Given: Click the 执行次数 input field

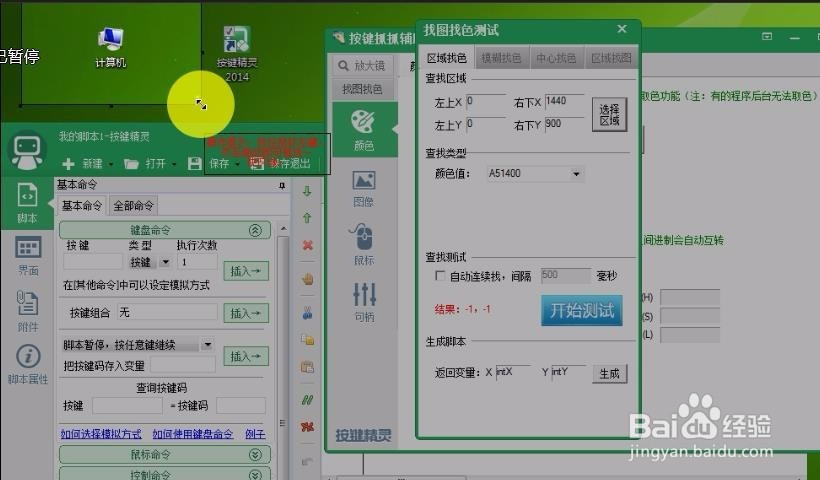Looking at the screenshot, I should click(197, 261).
